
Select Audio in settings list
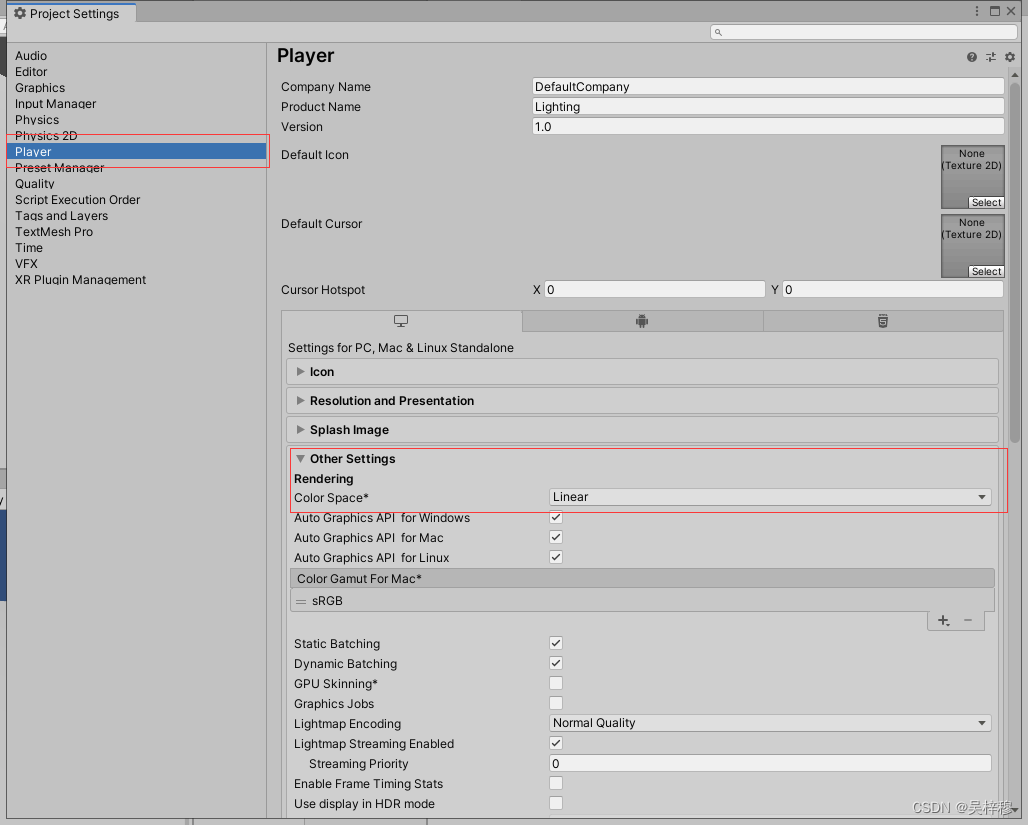pyautogui.click(x=31, y=56)
